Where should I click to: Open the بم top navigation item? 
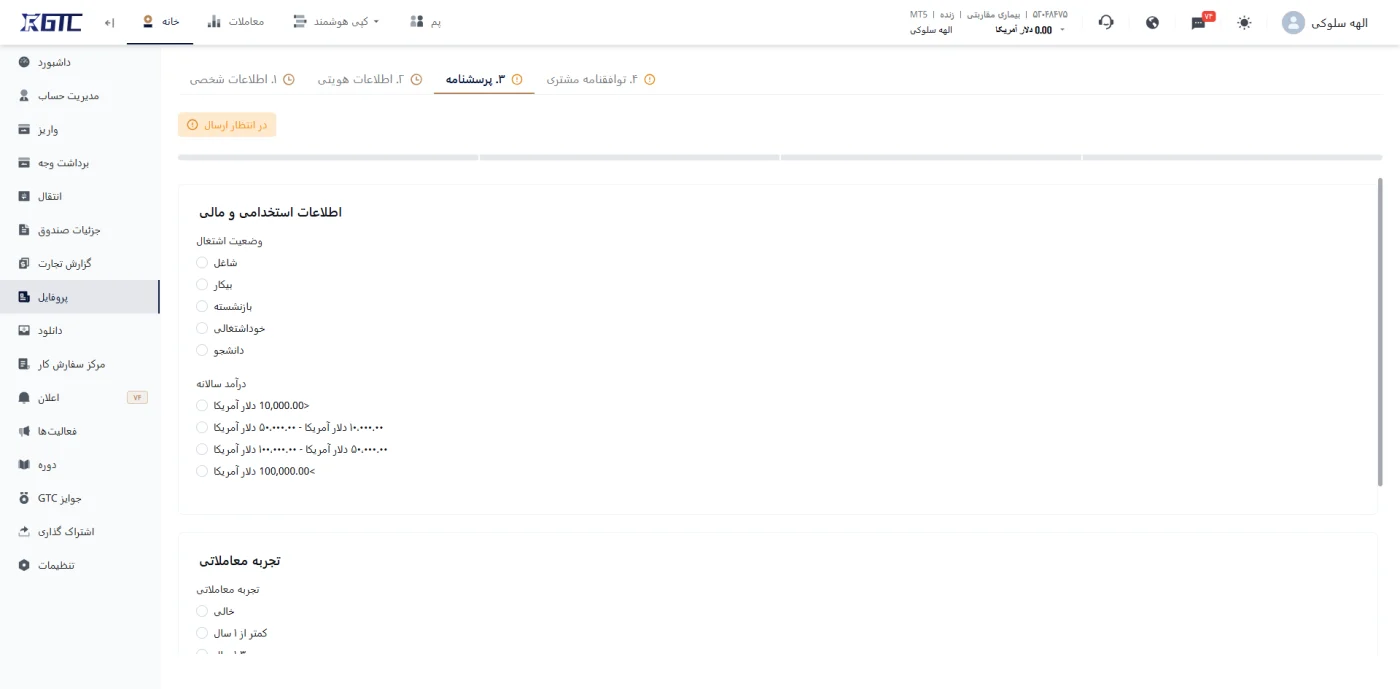click(x=426, y=21)
